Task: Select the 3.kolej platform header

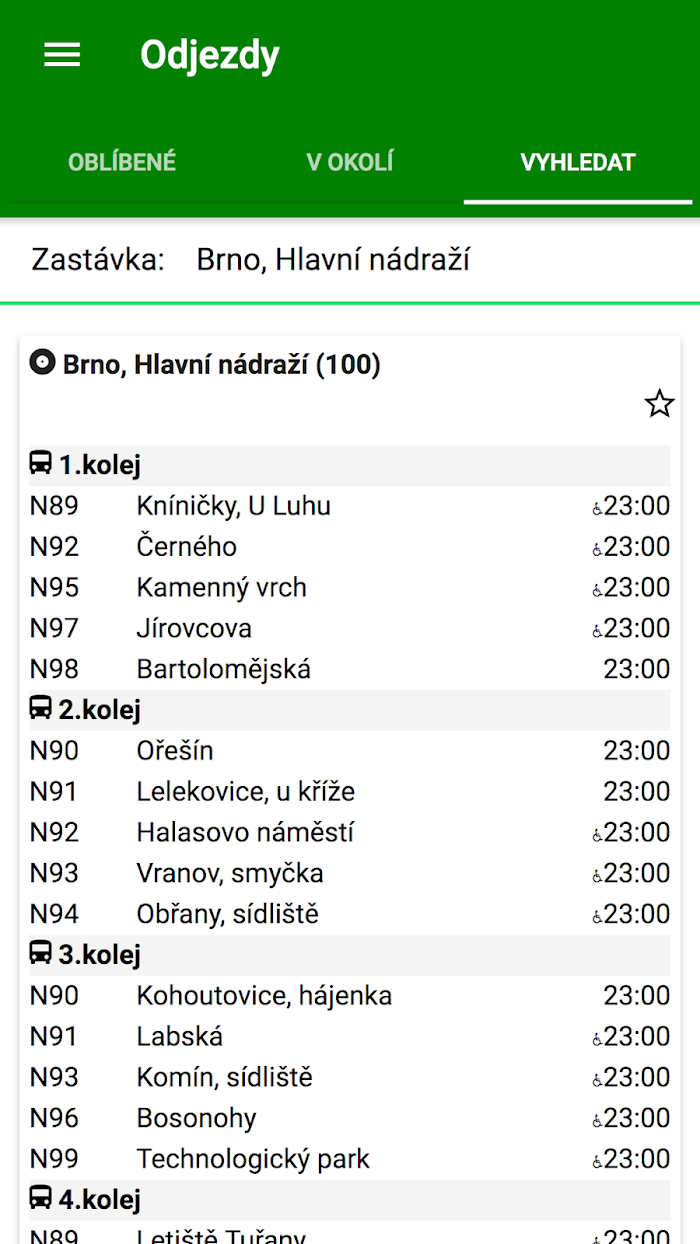Action: (x=350, y=955)
